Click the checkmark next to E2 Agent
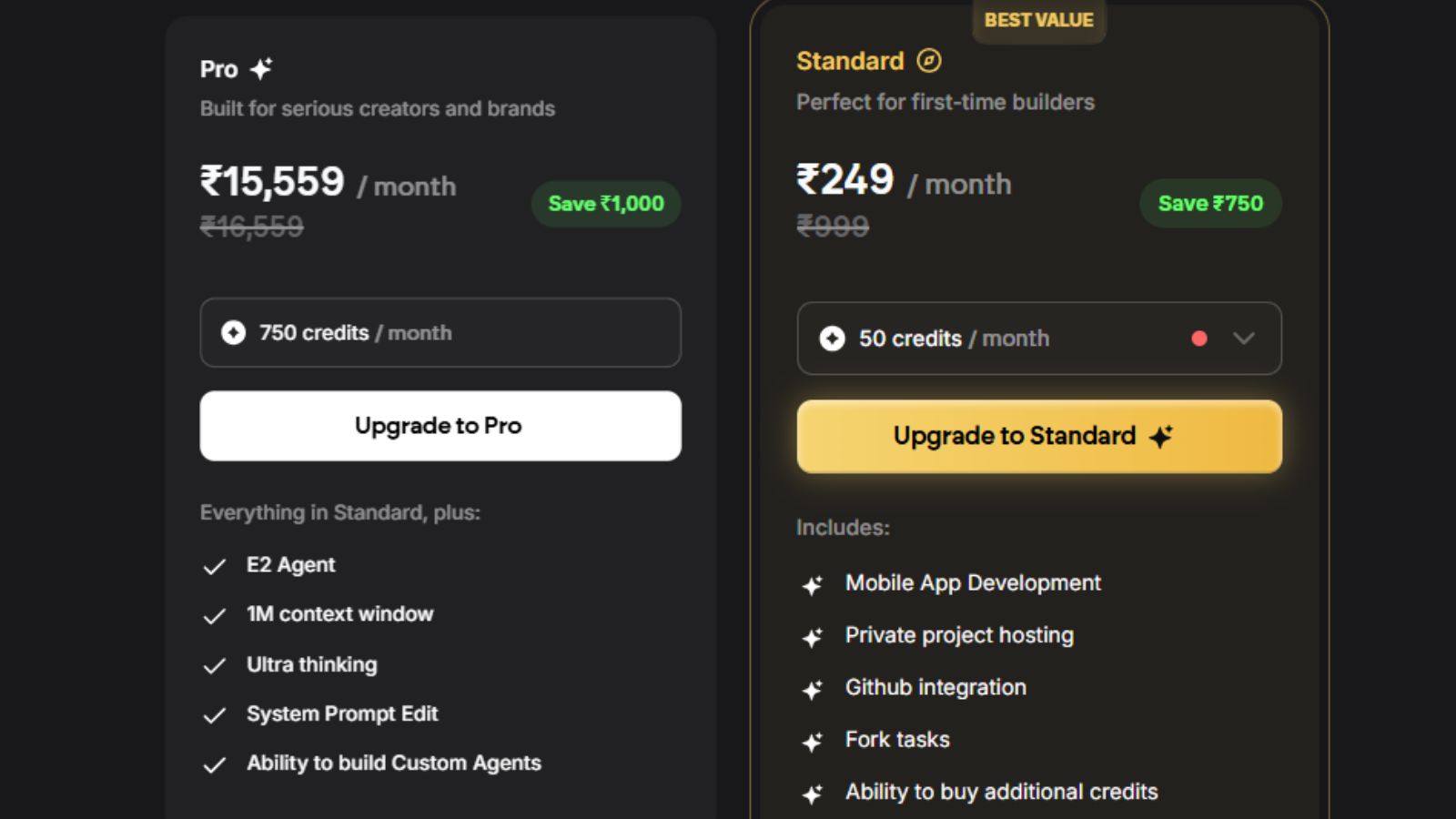Screen dimensions: 1456x819 (215, 565)
